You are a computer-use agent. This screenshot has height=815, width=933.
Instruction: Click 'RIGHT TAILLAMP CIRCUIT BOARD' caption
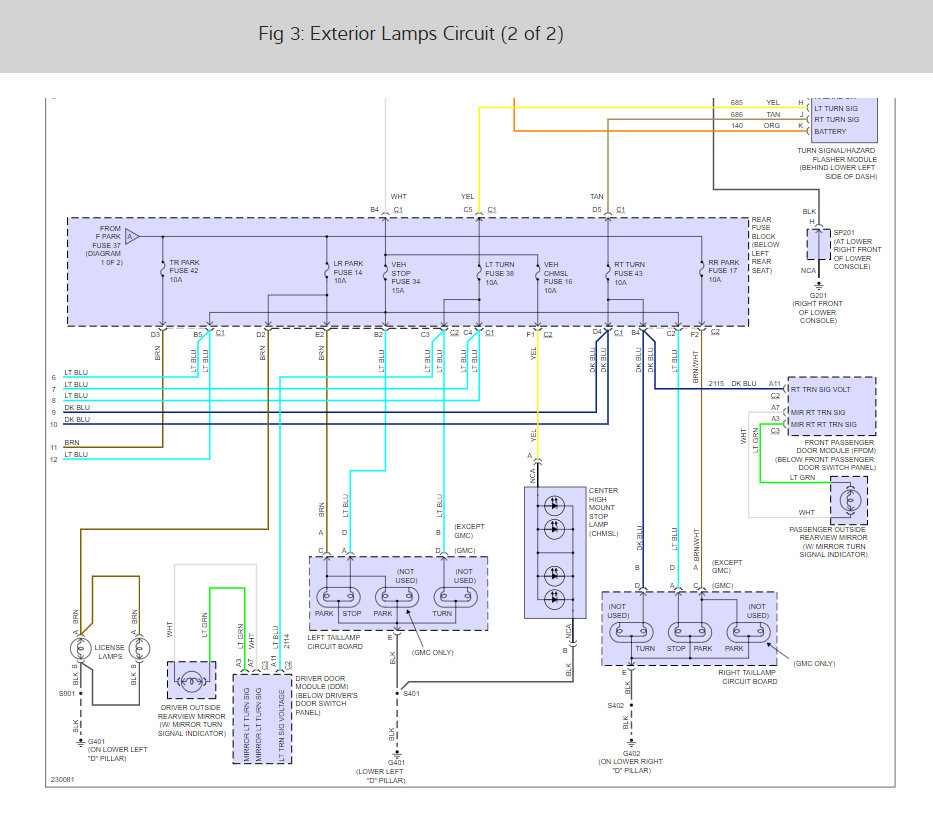[x=748, y=677]
